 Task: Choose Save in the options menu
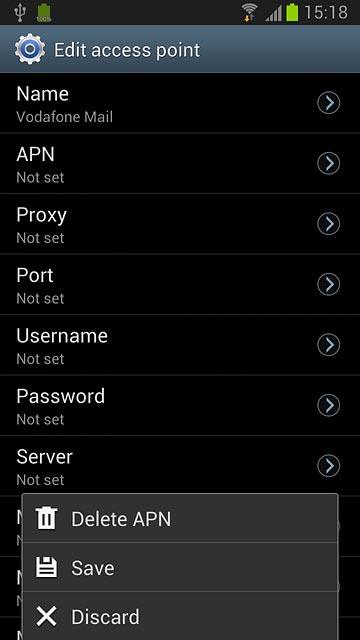180,567
